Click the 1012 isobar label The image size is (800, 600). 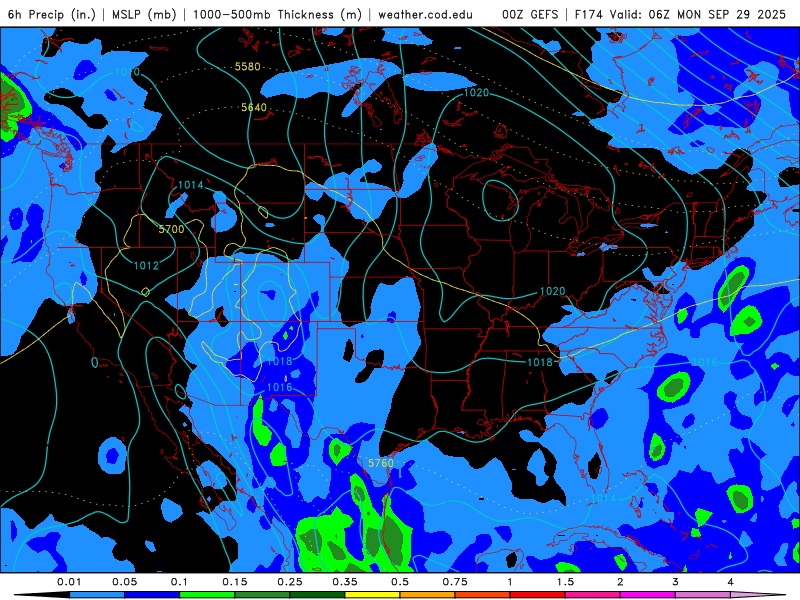pos(146,266)
